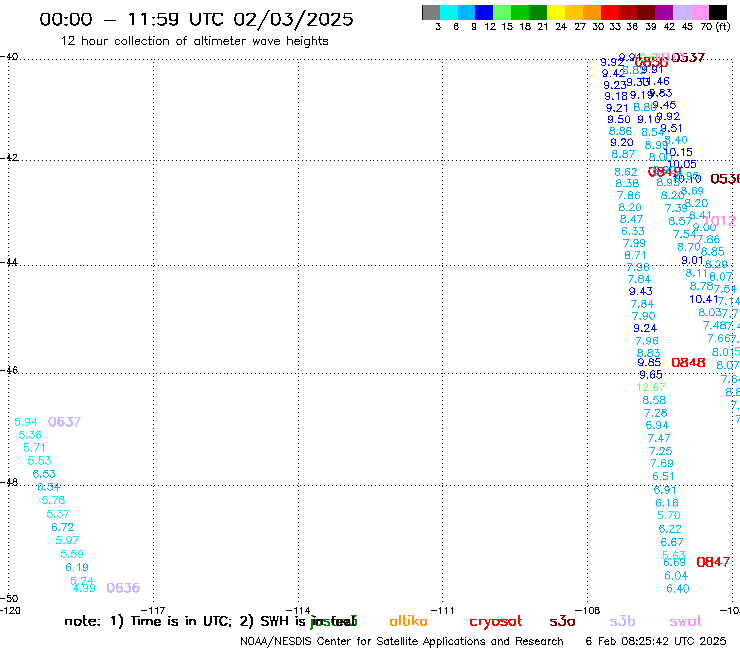This screenshot has width=740, height=650.
Task: Click the 6.51 wave height value
Action: coord(663,476)
